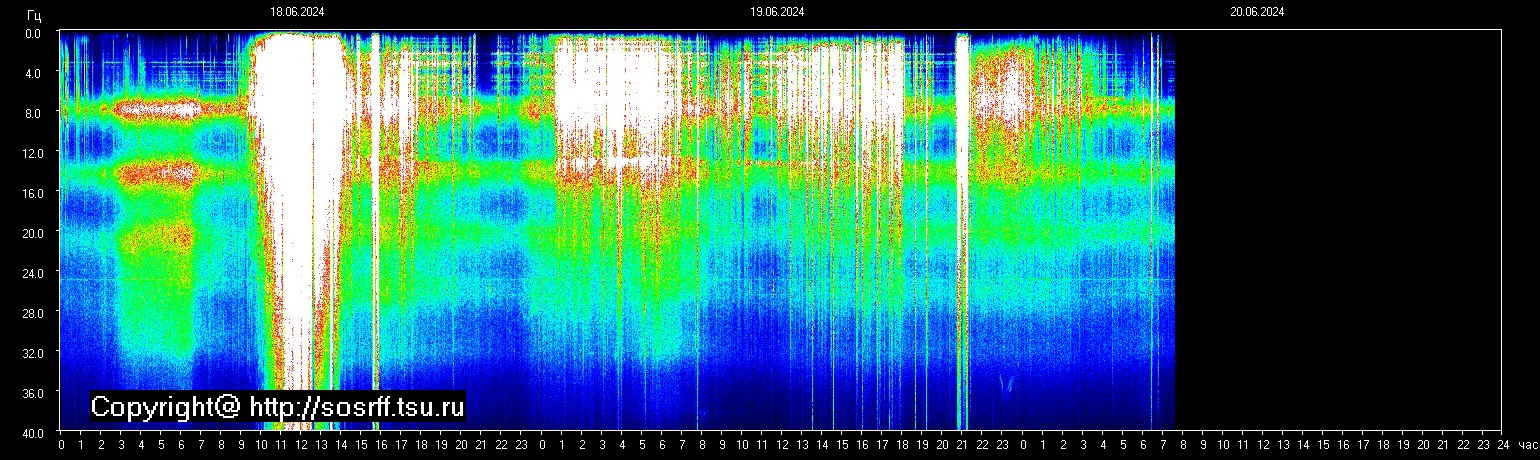The height and width of the screenshot is (460, 1540).
Task: Select the 4.0 frequency axis label
Action: tap(32, 73)
